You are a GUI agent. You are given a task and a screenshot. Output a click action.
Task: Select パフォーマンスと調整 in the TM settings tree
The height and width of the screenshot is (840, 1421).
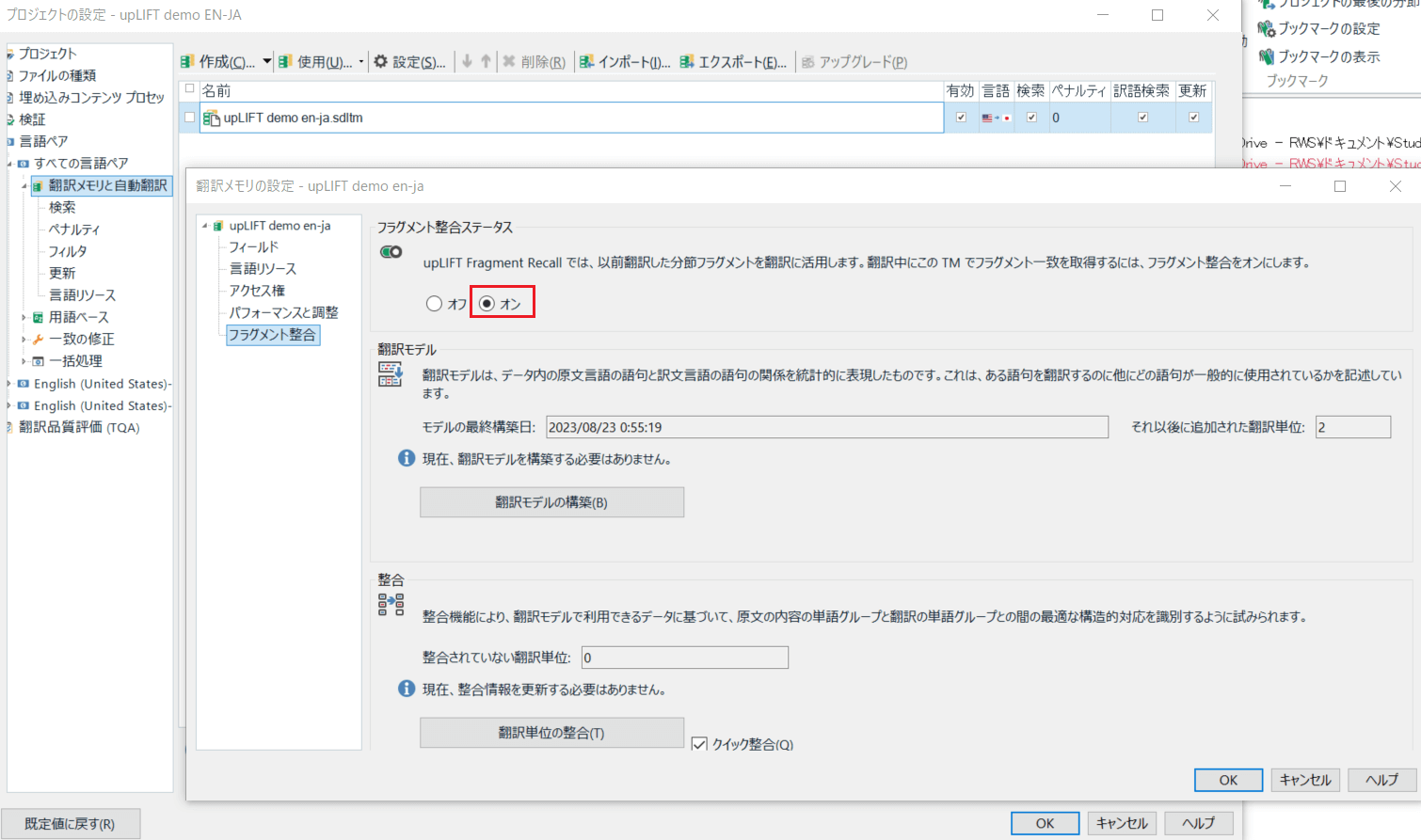[283, 312]
